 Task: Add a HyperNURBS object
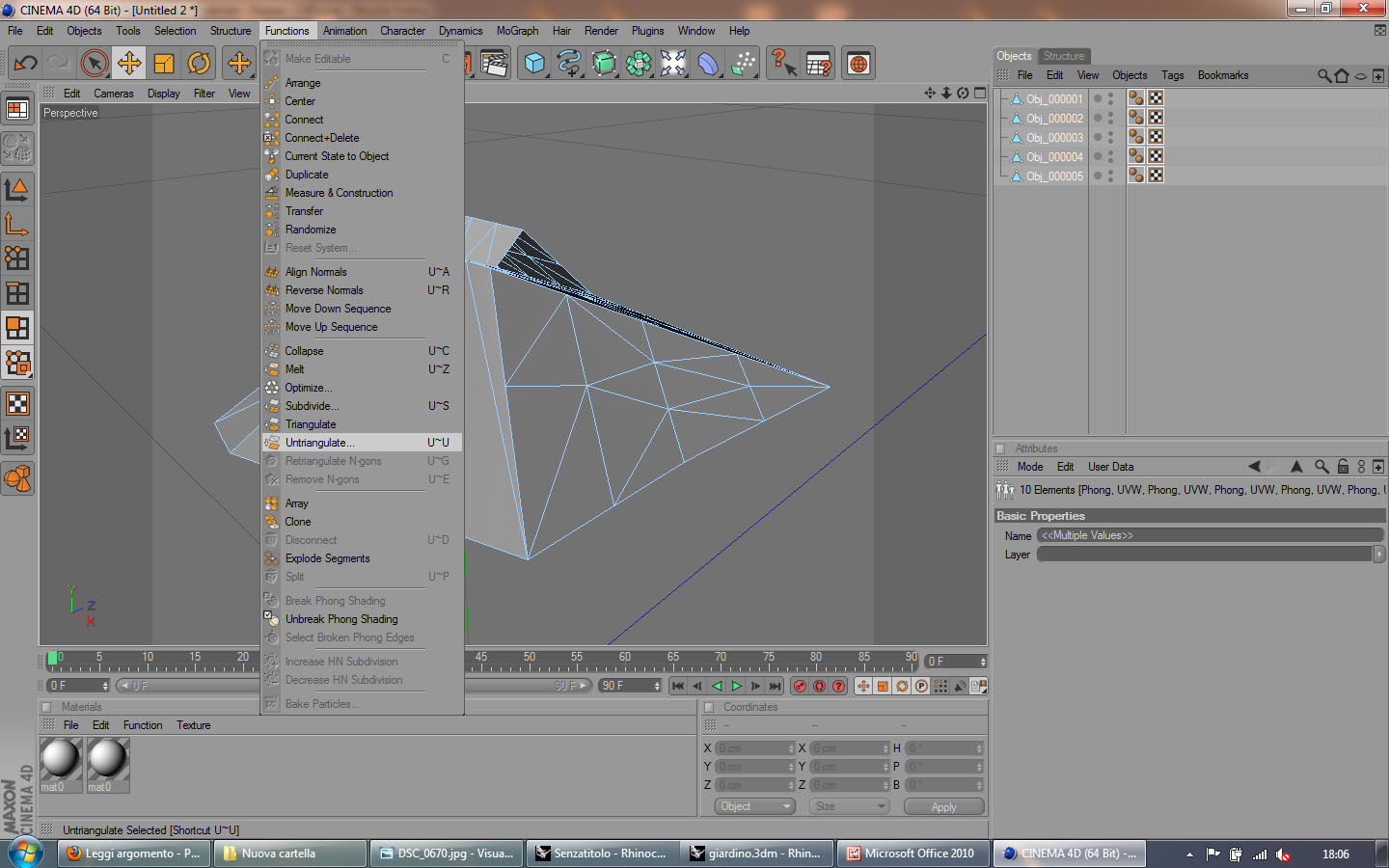pos(604,64)
